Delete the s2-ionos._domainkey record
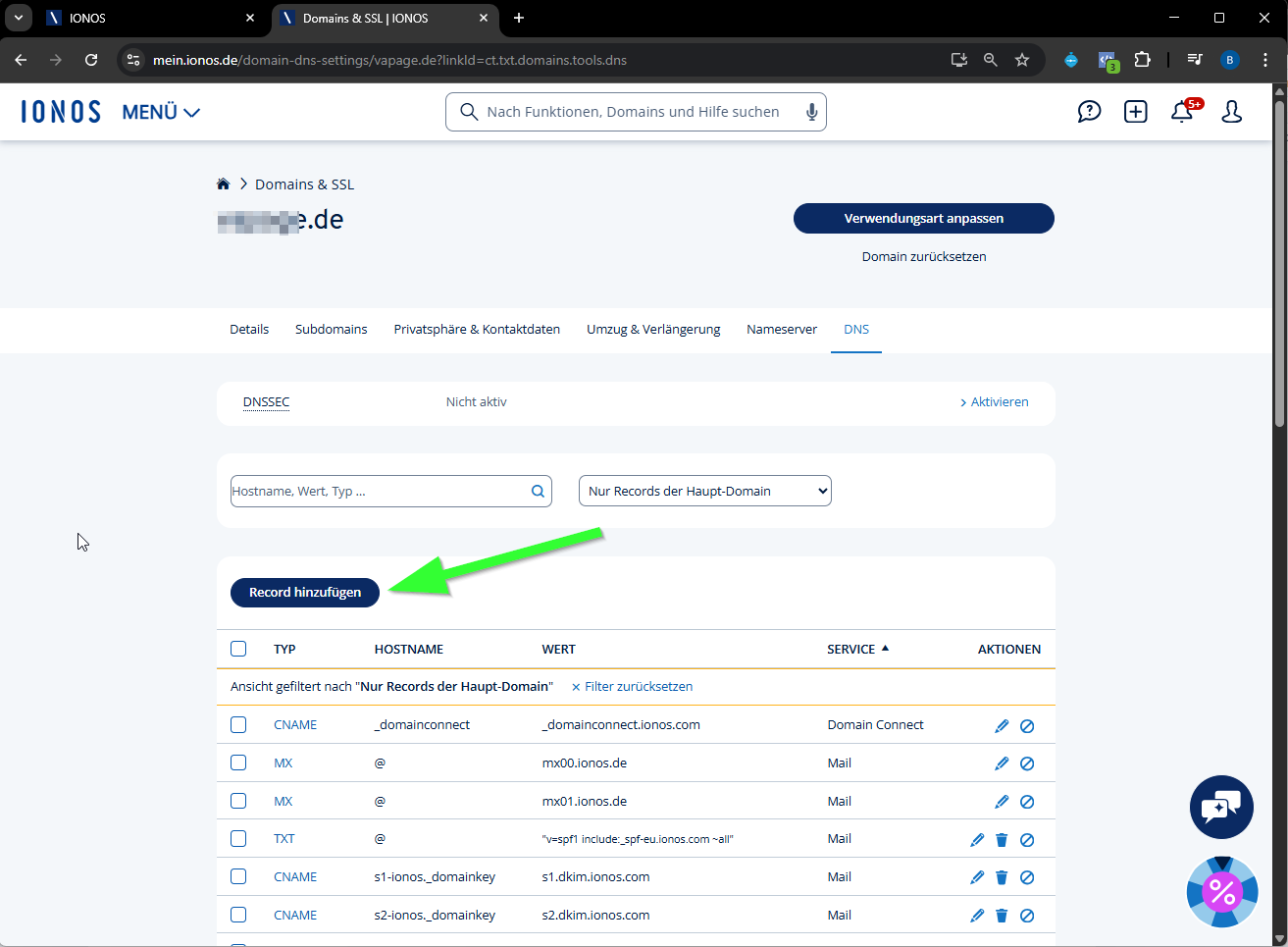 (1002, 916)
